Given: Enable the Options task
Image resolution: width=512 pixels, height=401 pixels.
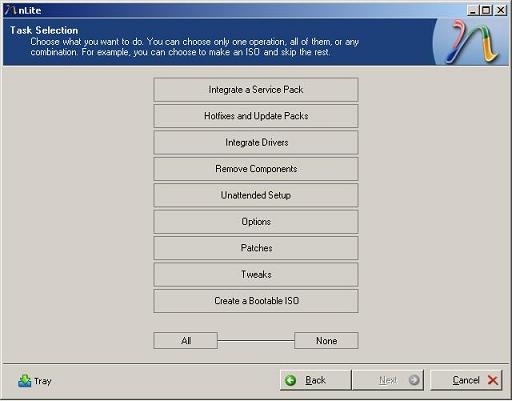Looking at the screenshot, I should pyautogui.click(x=256, y=222).
